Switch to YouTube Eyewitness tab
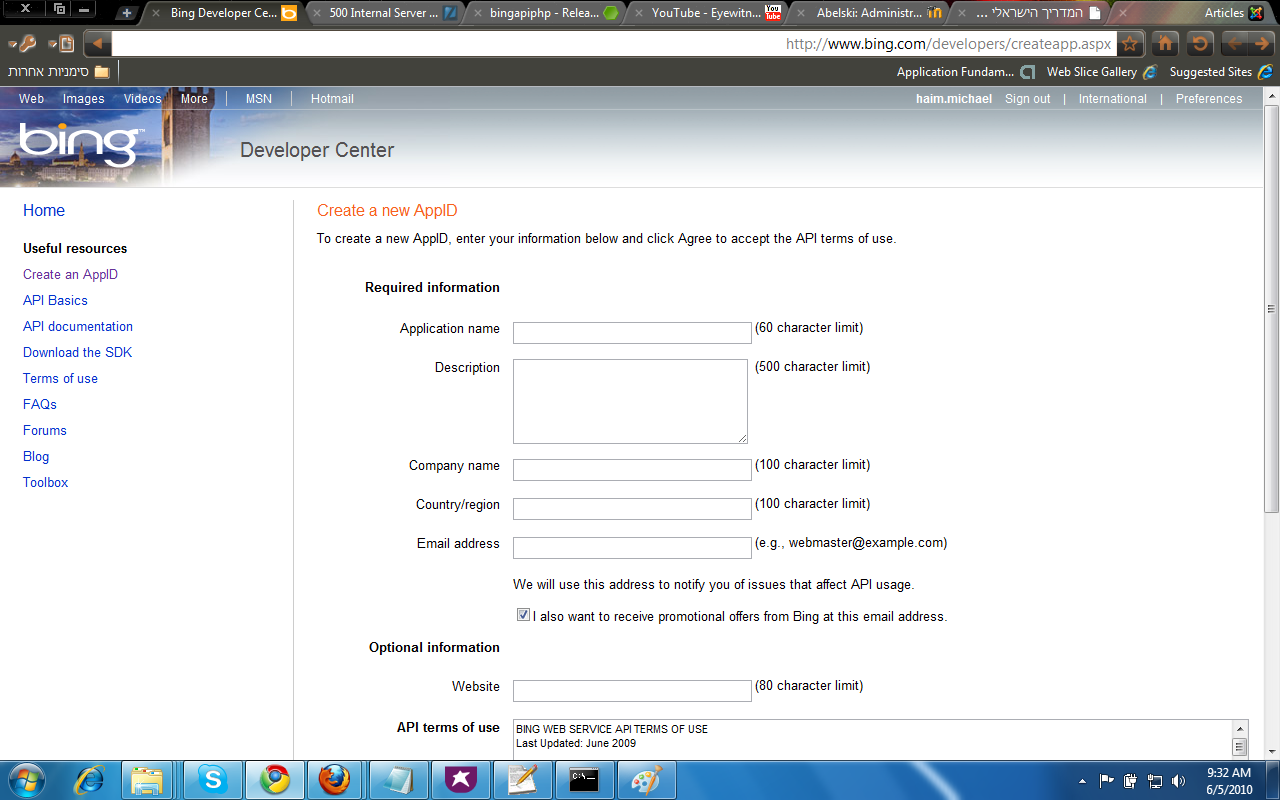Screen dimensions: 1280x800 (708, 13)
